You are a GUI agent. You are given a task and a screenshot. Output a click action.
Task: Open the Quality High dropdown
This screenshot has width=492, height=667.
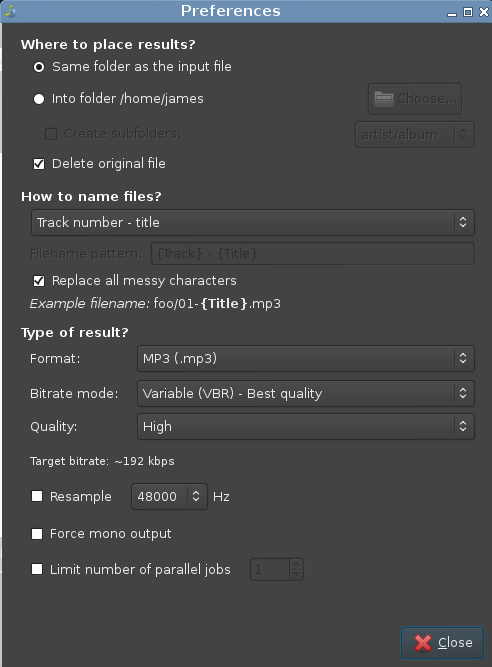tap(306, 427)
